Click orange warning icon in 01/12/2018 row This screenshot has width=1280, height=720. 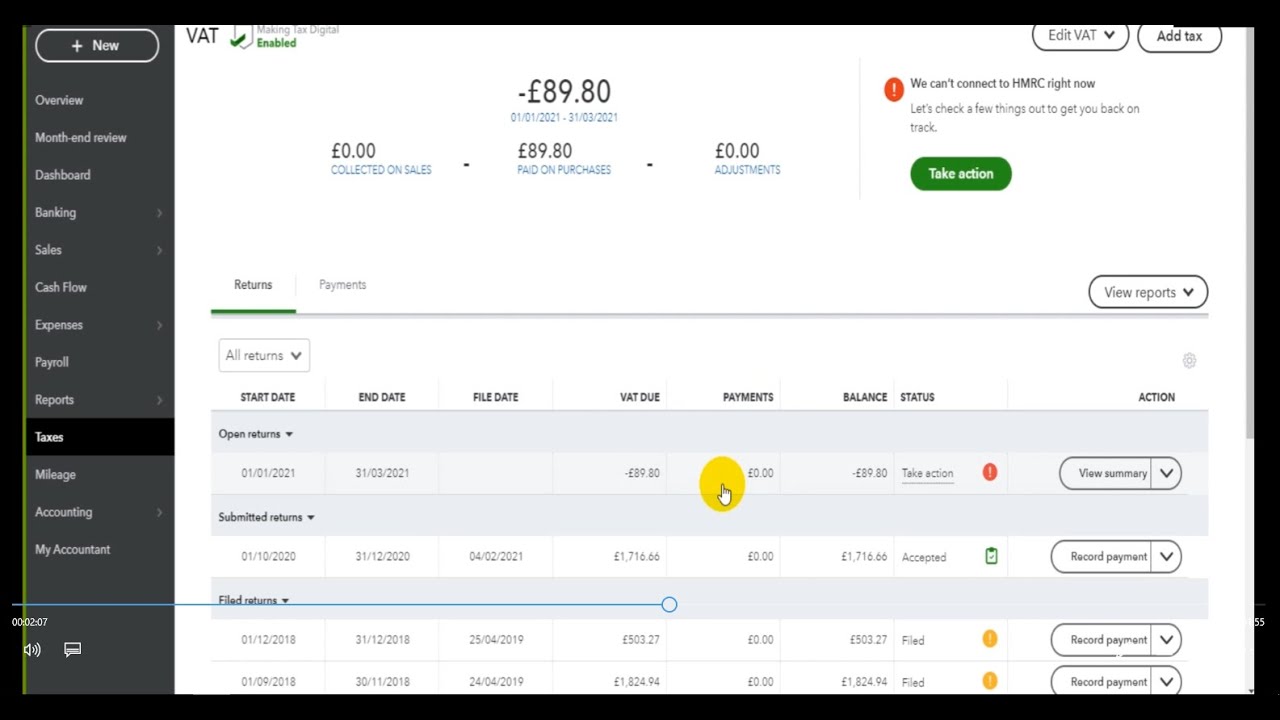990,639
